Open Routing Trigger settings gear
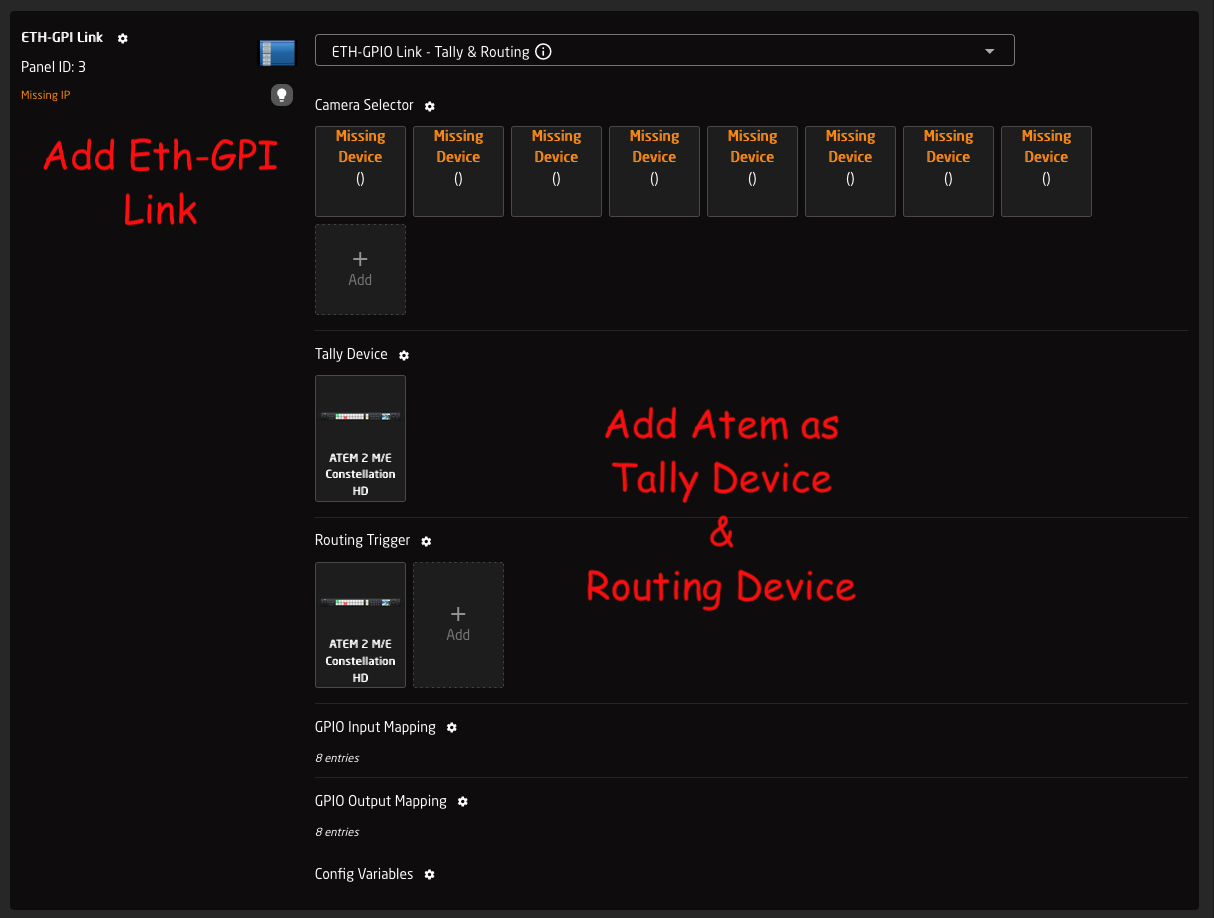This screenshot has height=918, width=1214. tap(426, 541)
